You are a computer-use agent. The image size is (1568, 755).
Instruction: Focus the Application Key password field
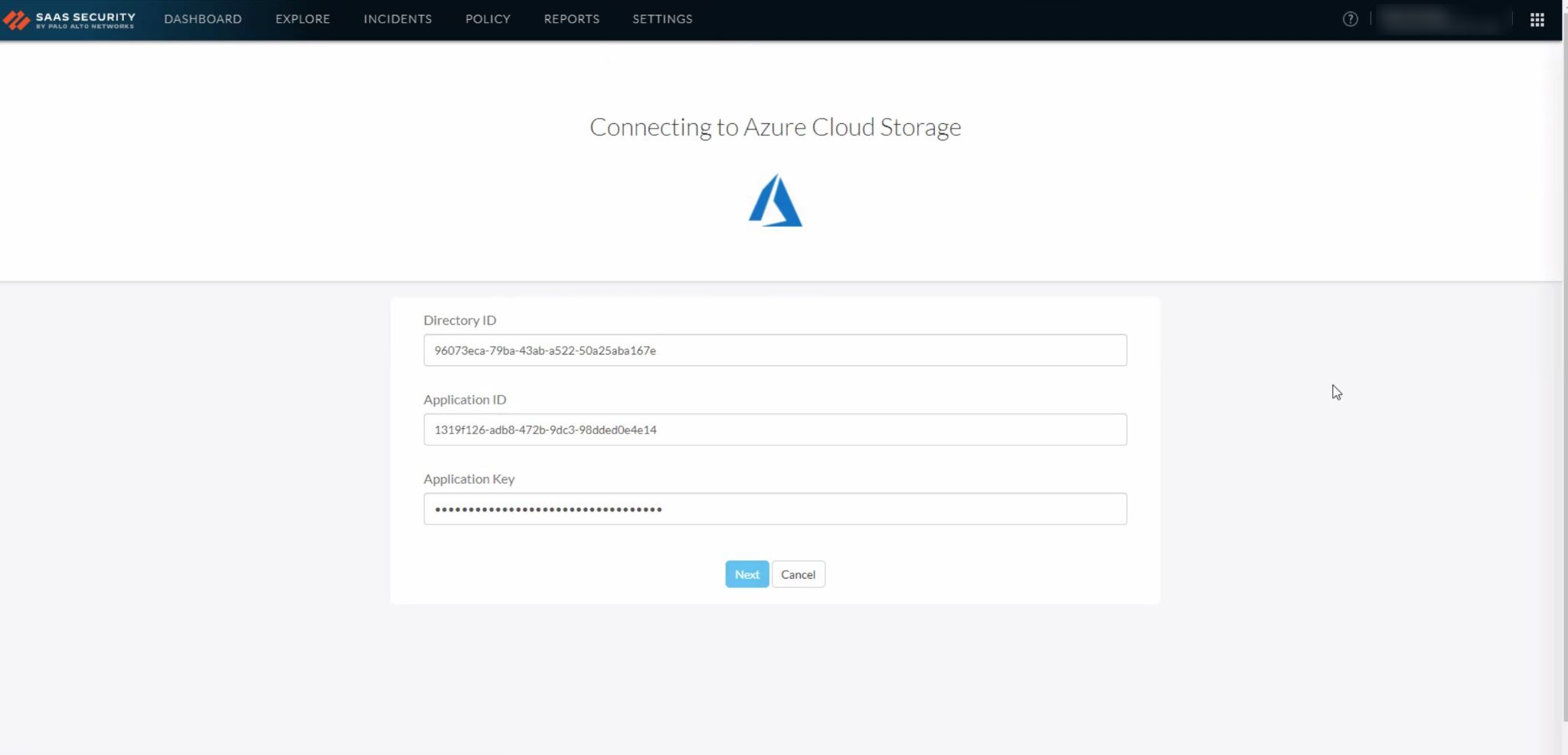coord(775,509)
